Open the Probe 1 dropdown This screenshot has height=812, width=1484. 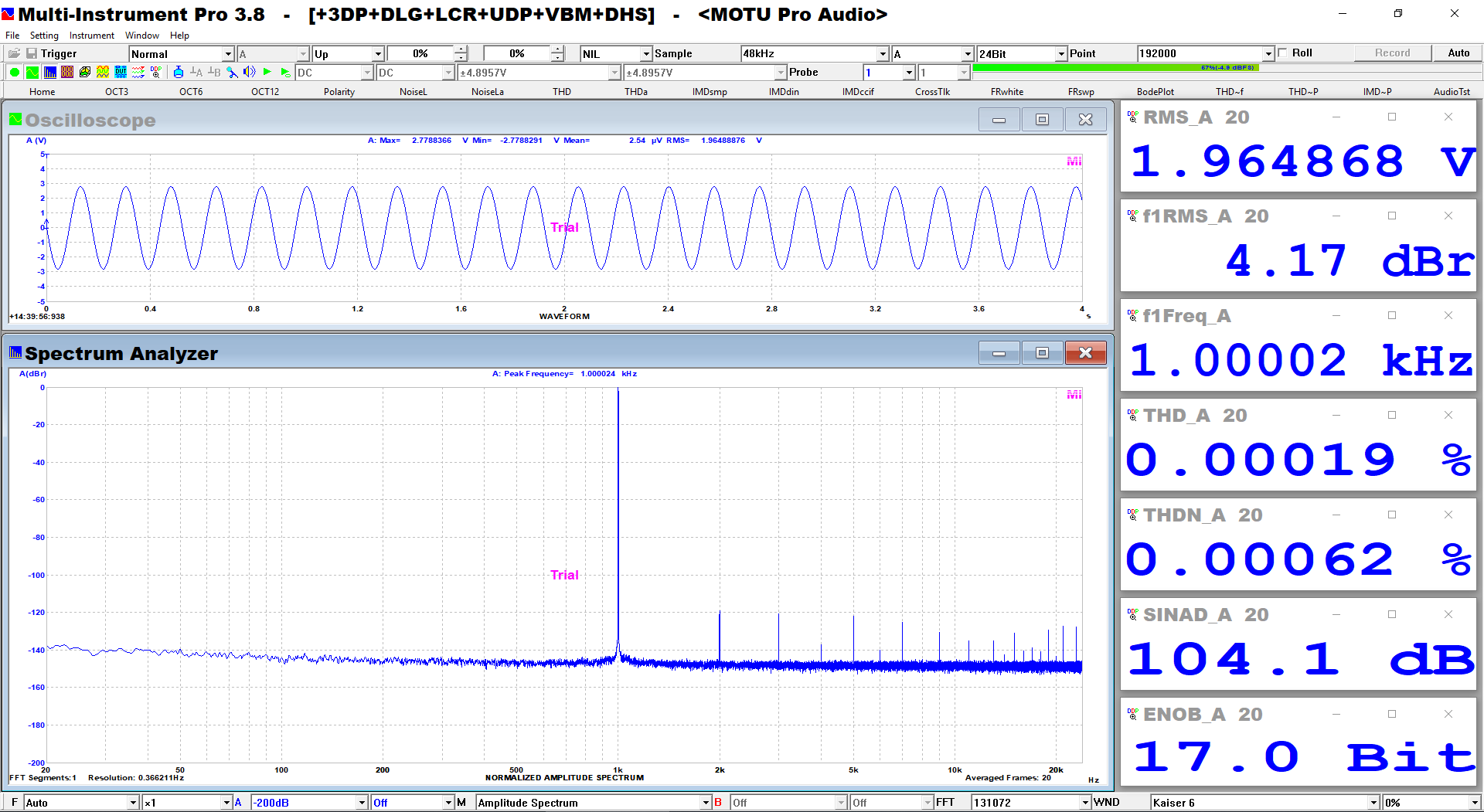[x=889, y=72]
